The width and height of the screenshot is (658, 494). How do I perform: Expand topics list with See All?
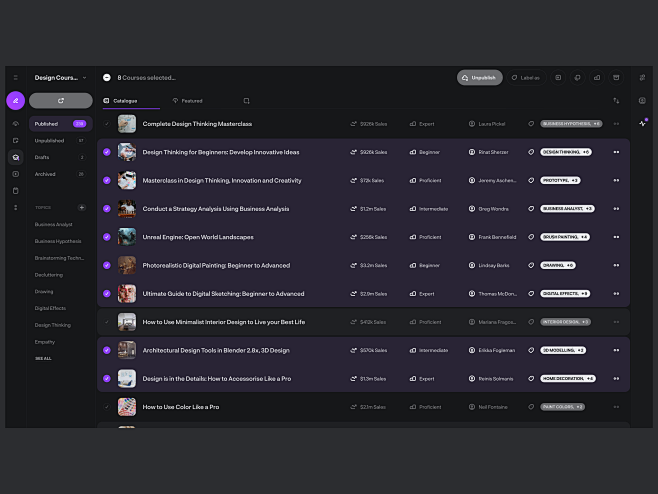point(43,358)
